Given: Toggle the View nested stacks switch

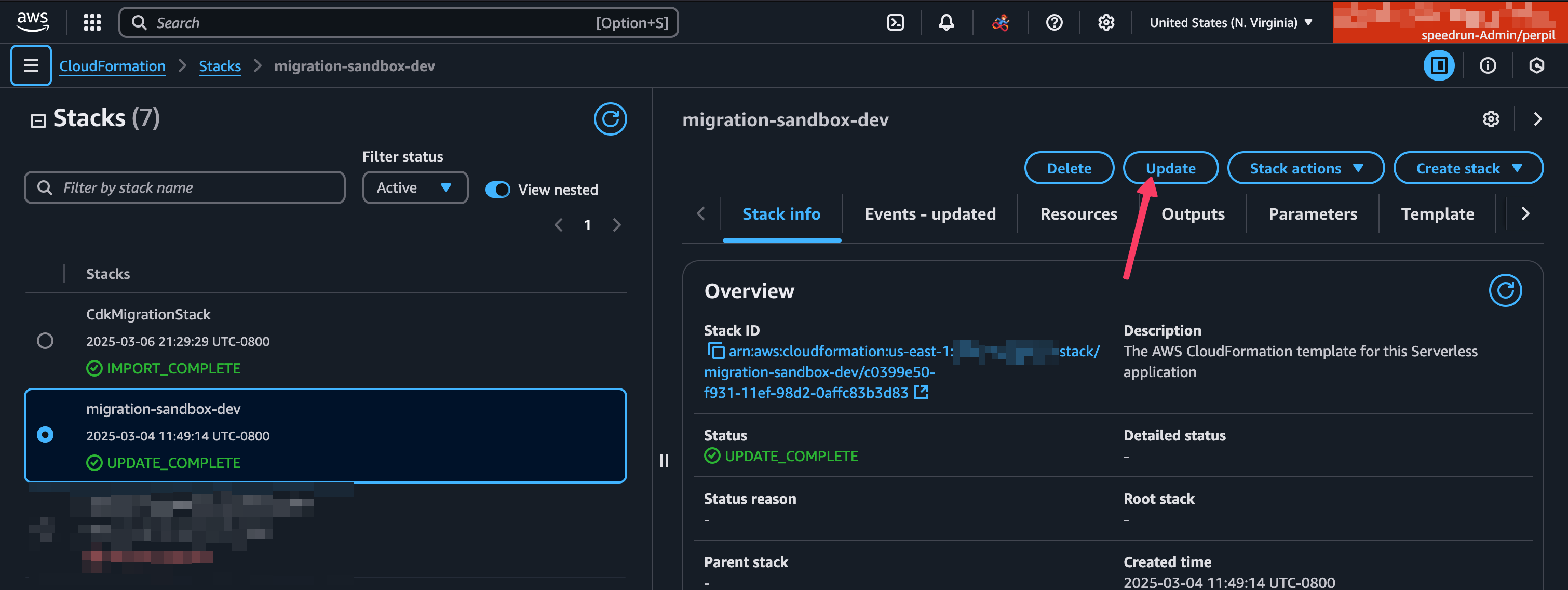Looking at the screenshot, I should pos(498,188).
